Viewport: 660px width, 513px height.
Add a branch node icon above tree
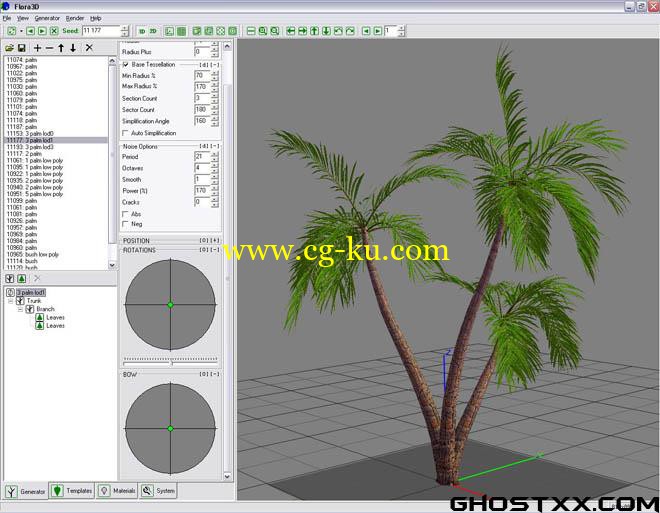coord(10,279)
